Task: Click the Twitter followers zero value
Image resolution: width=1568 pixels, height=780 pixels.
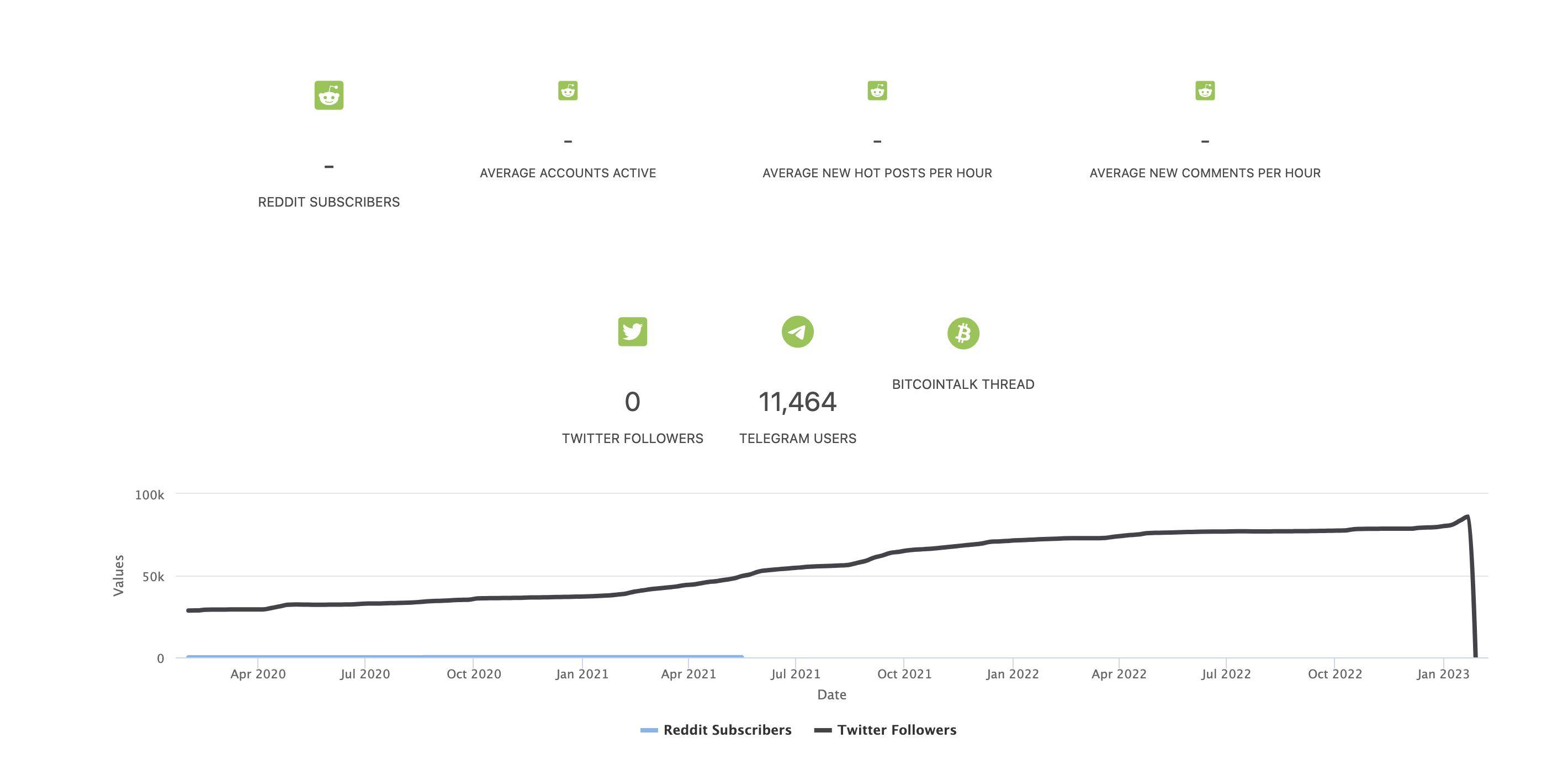Action: tap(632, 402)
